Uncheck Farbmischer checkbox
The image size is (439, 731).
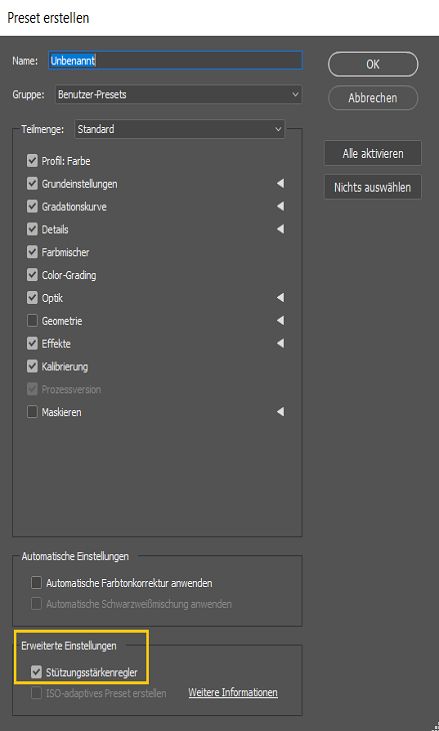tap(32, 252)
